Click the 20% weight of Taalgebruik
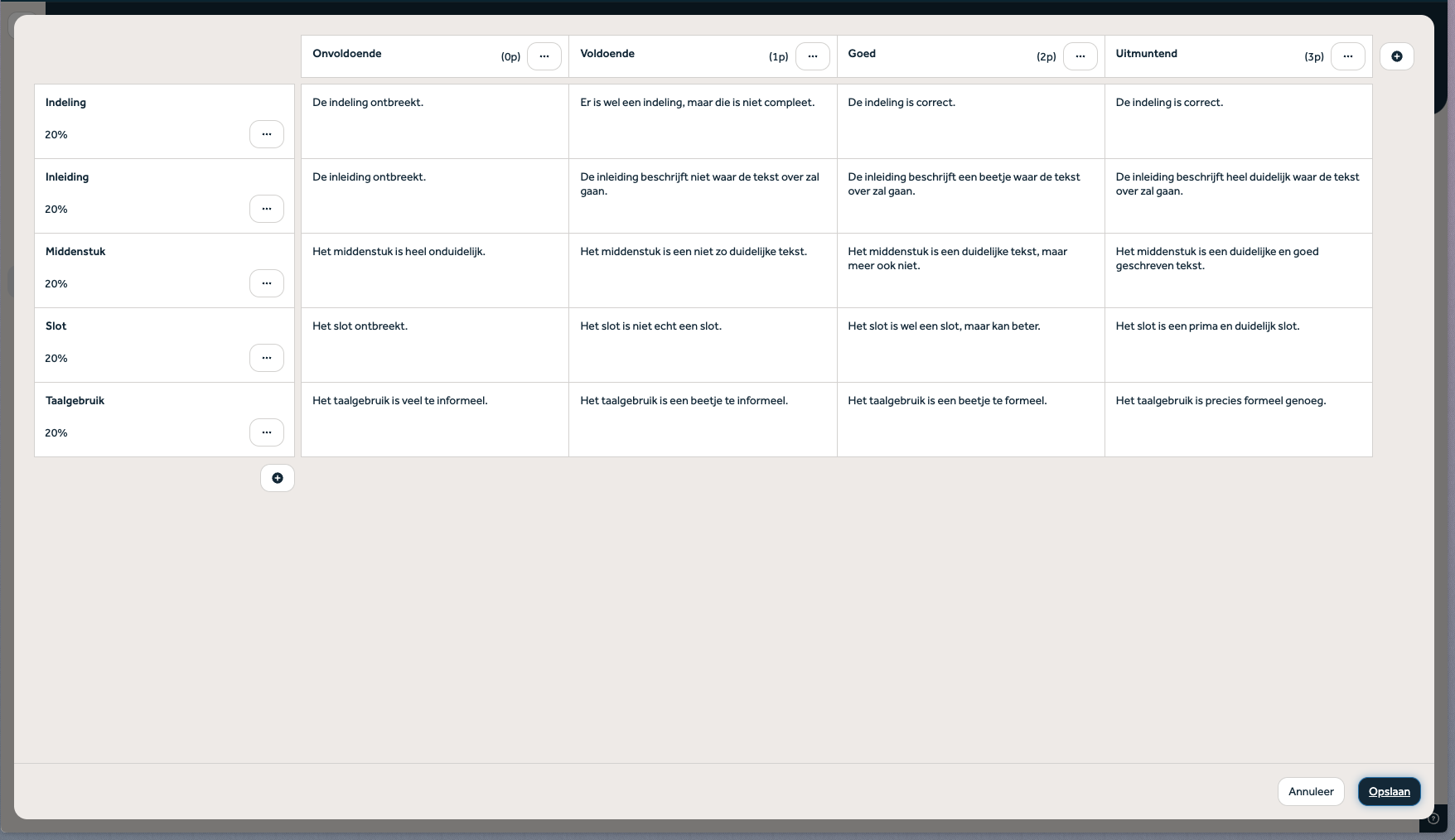The image size is (1455, 840). [56, 433]
